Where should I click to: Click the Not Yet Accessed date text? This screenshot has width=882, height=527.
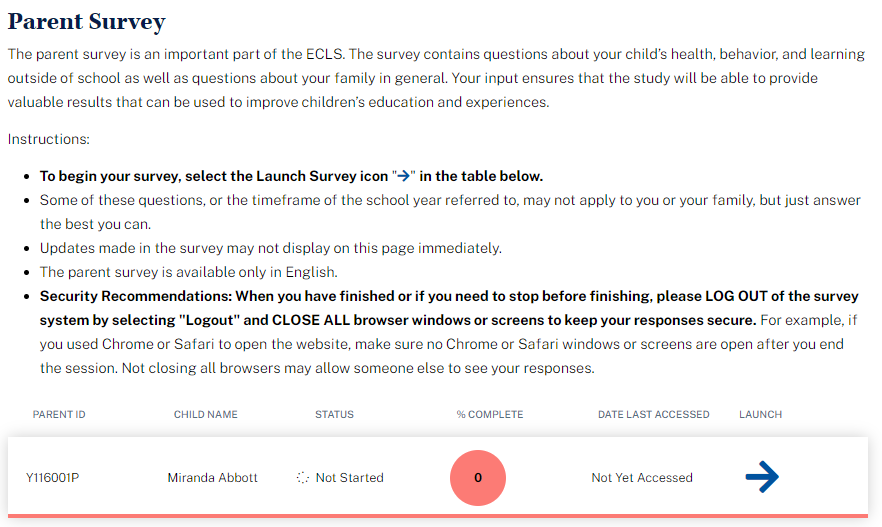tap(642, 478)
